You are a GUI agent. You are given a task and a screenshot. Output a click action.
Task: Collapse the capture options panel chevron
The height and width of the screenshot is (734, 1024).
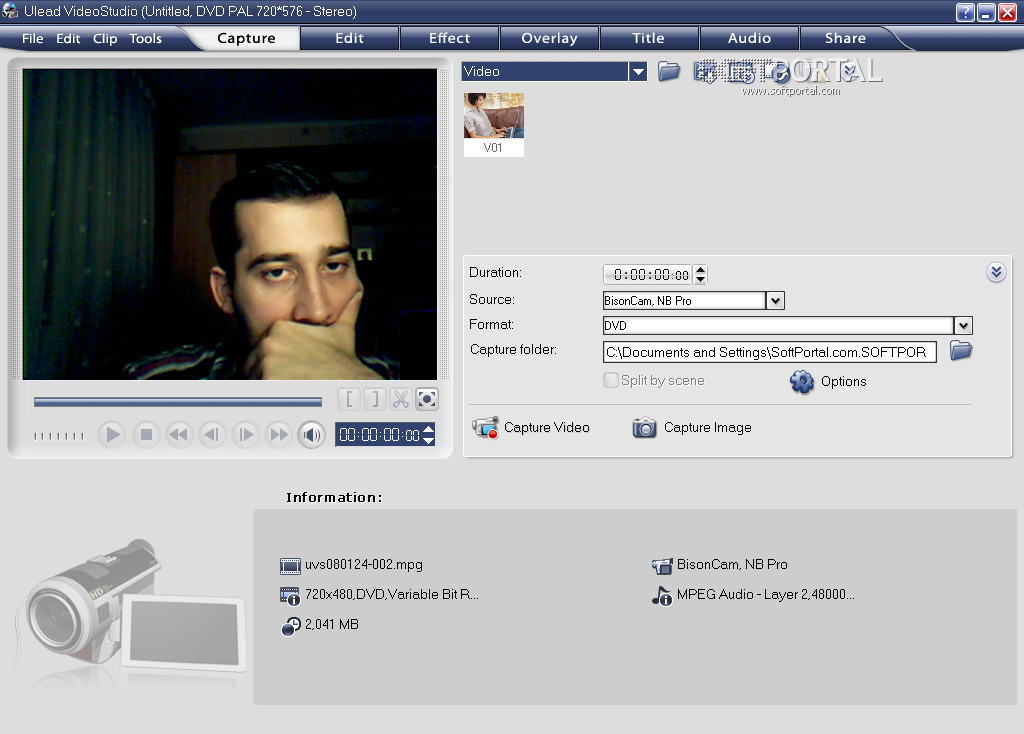tap(996, 272)
